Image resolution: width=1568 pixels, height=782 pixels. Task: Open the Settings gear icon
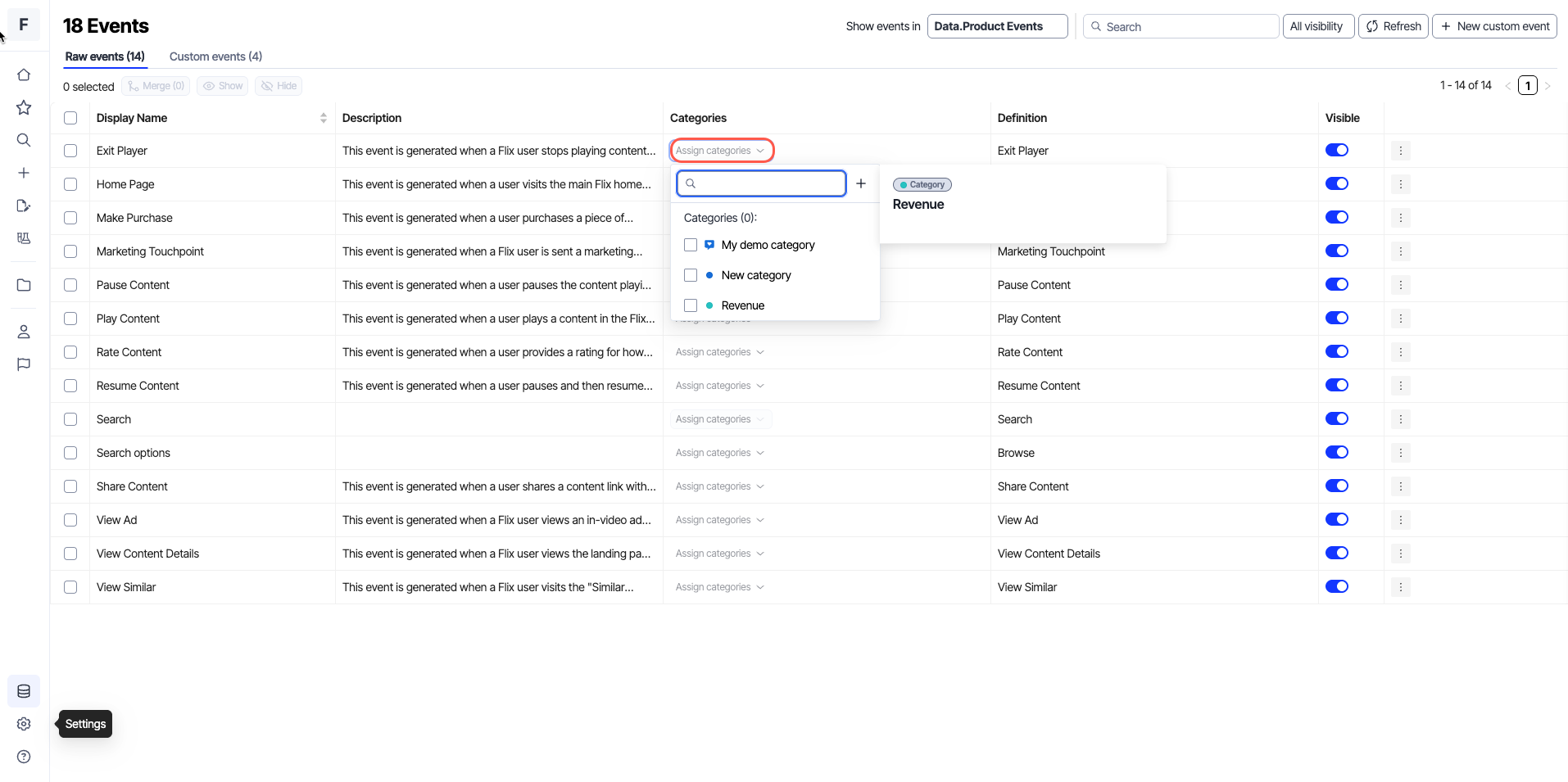tap(24, 724)
